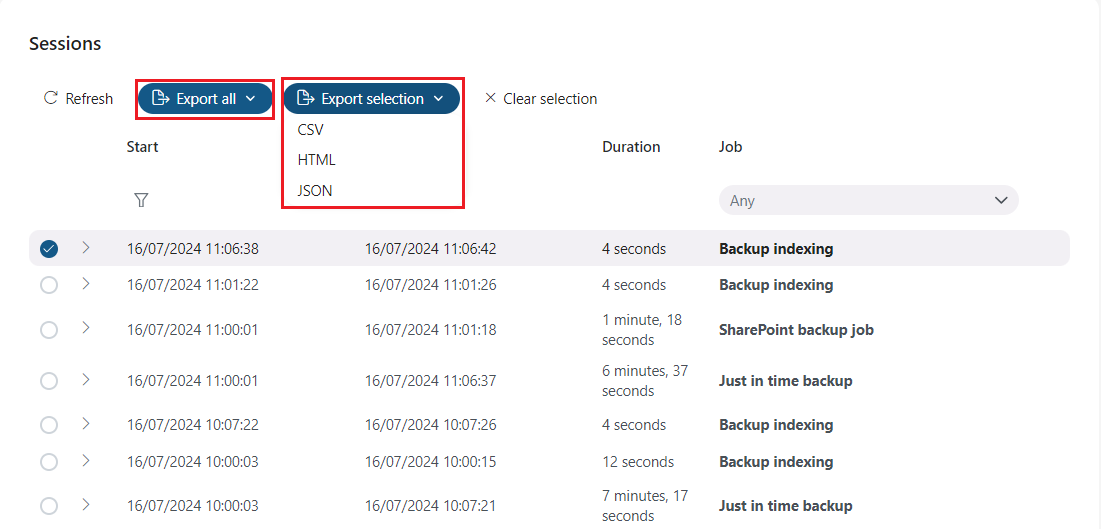This screenshot has height=529, width=1101.
Task: Click the export icon in Export all button
Action: pos(158,99)
